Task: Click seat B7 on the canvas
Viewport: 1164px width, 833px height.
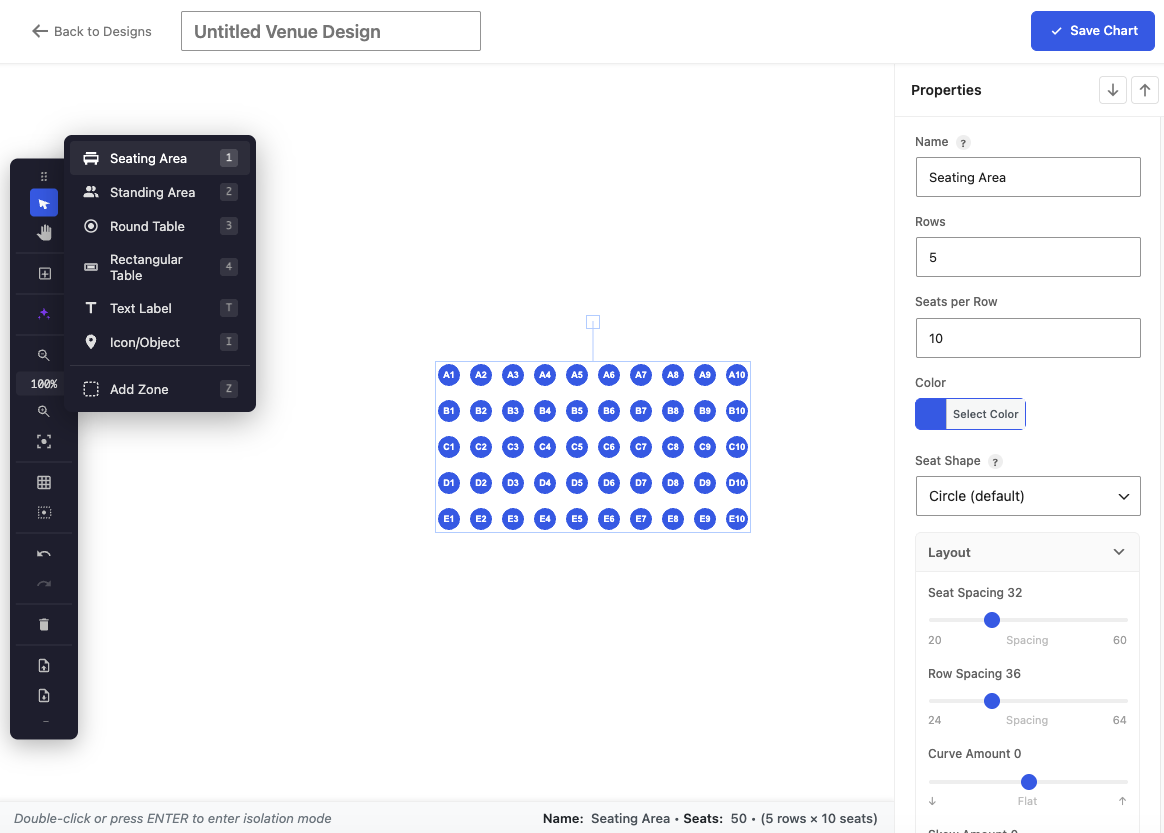Action: [x=641, y=411]
